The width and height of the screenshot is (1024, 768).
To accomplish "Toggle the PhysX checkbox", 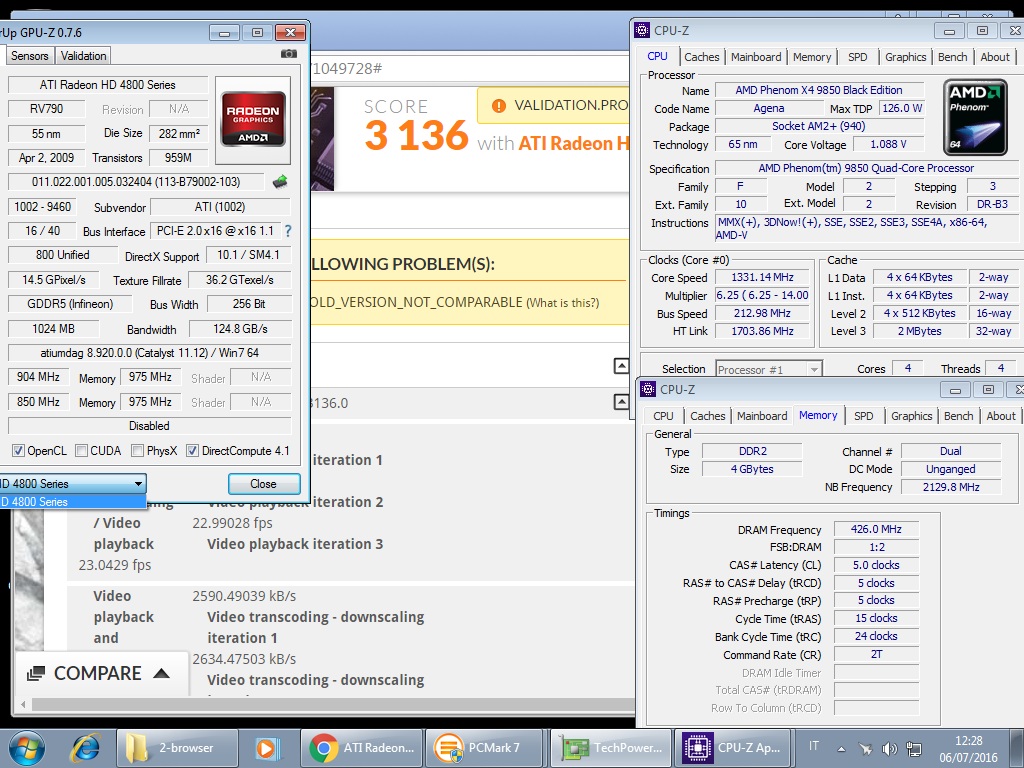I will click(x=137, y=451).
